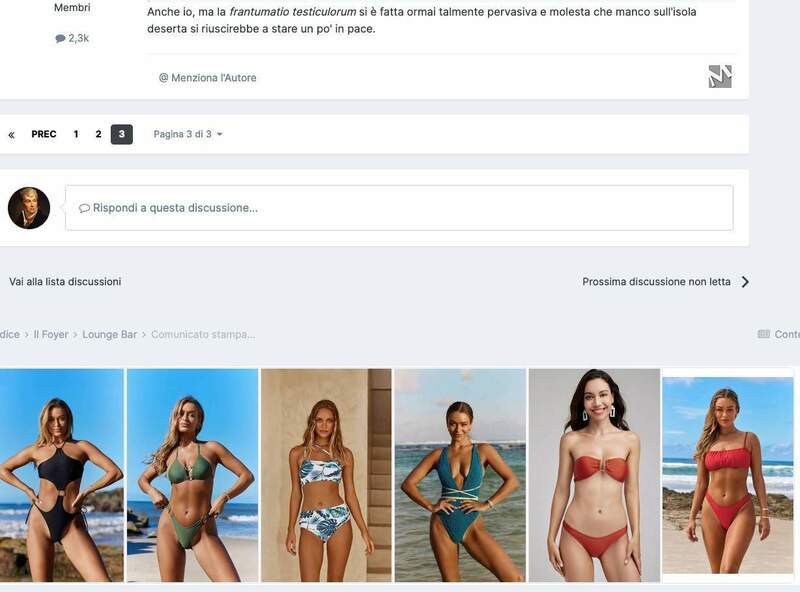Open Prossima discussione non letta link
The image size is (800, 592).
(x=656, y=282)
